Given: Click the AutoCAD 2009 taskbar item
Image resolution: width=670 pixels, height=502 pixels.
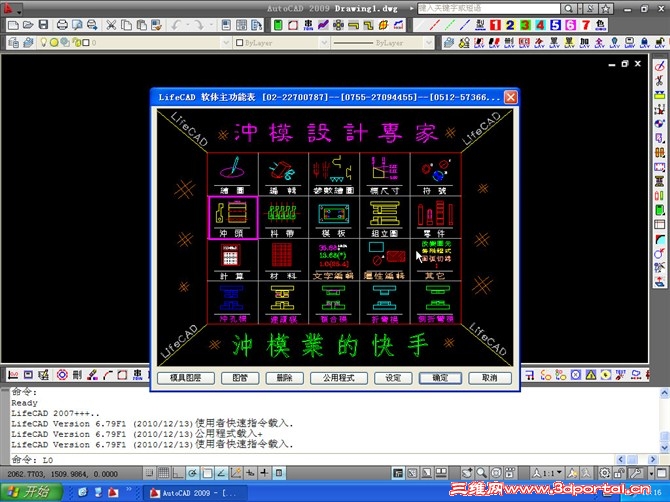Looking at the screenshot, I should [194, 493].
